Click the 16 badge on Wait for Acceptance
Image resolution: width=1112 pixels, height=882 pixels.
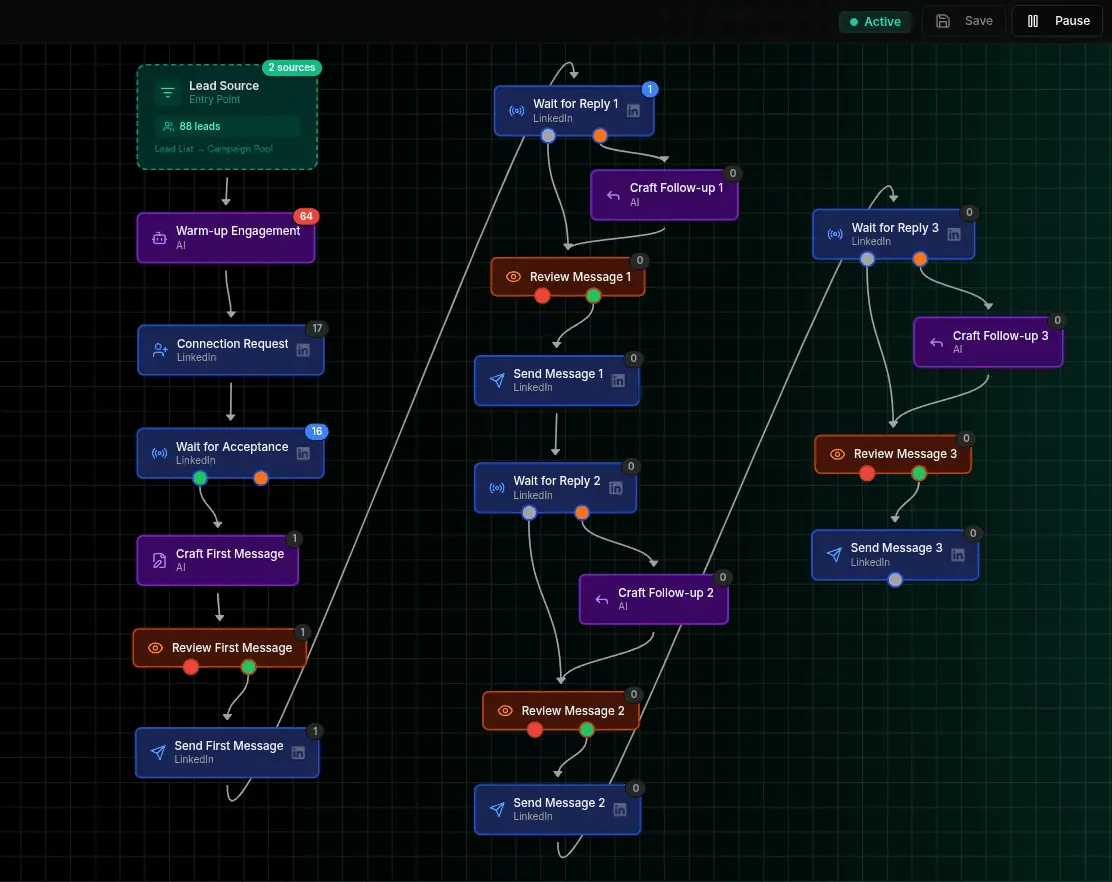click(x=317, y=431)
